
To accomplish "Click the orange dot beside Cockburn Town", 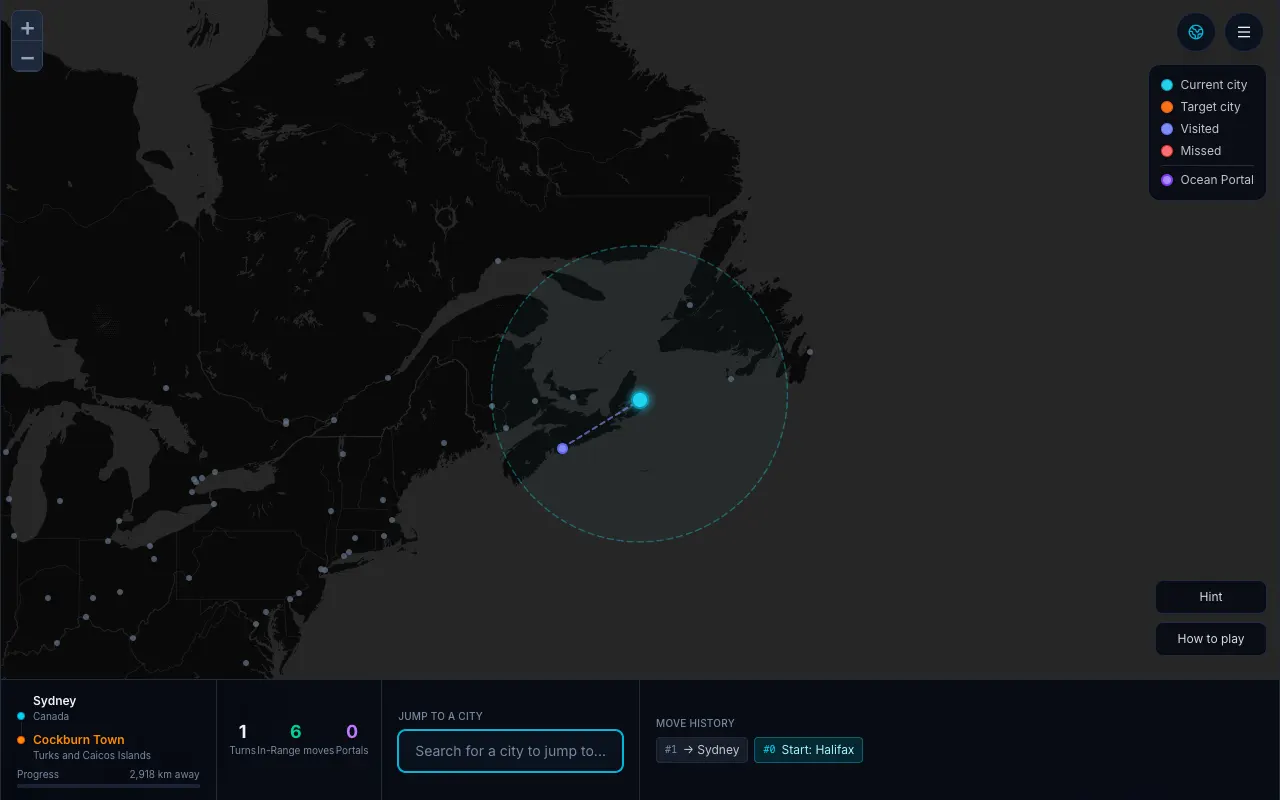I will coord(21,740).
